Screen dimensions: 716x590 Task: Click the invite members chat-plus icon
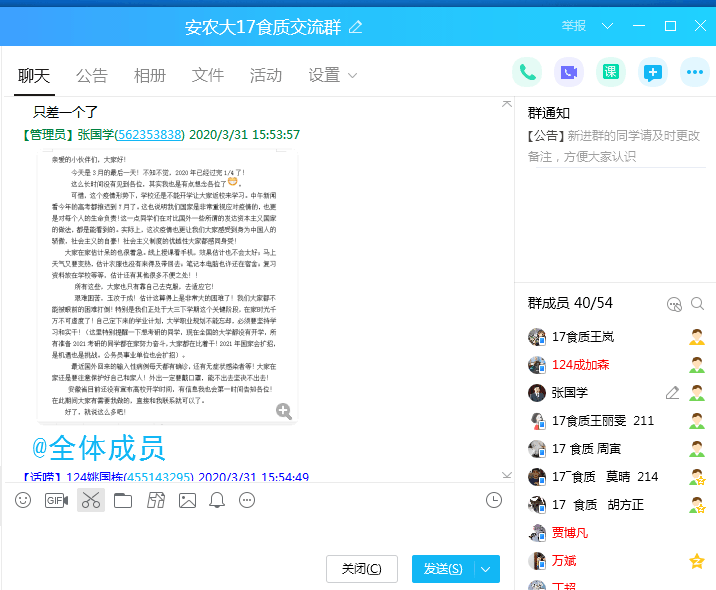pyautogui.click(x=652, y=72)
